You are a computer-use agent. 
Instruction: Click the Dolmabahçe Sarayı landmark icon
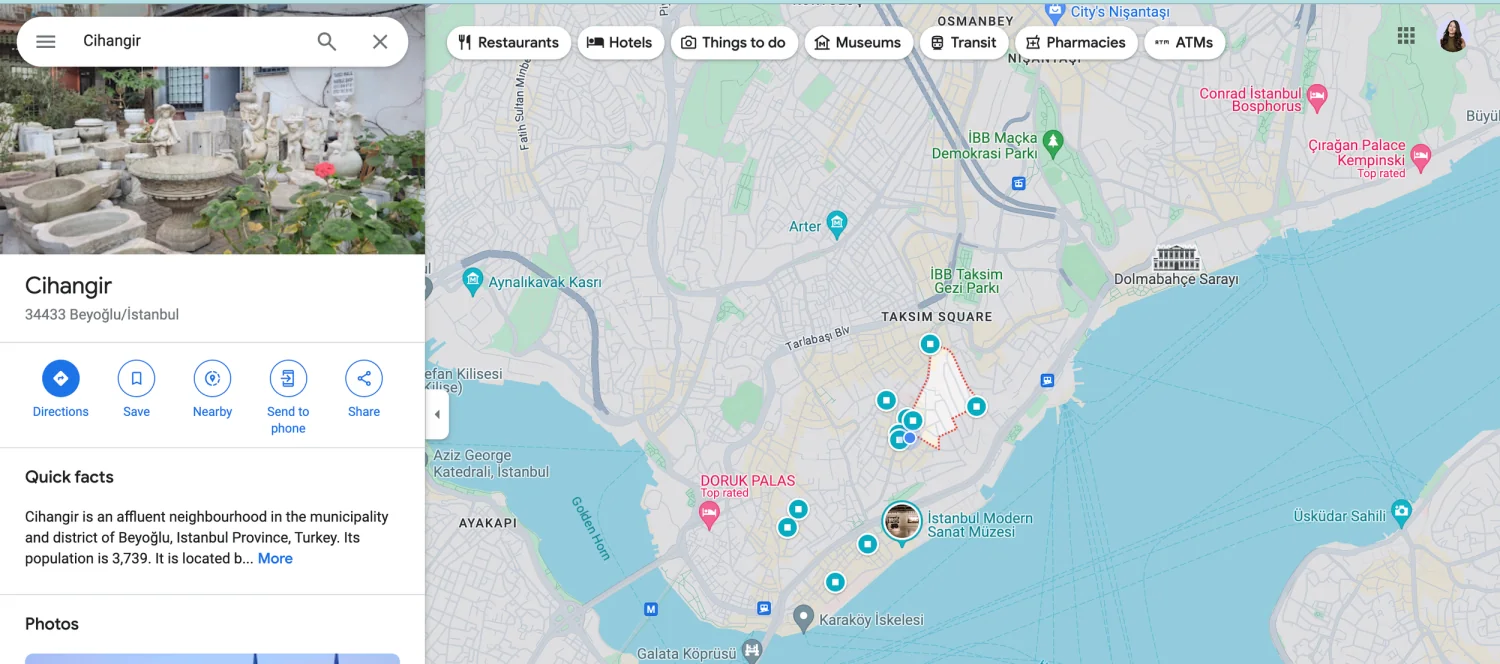point(1176,258)
